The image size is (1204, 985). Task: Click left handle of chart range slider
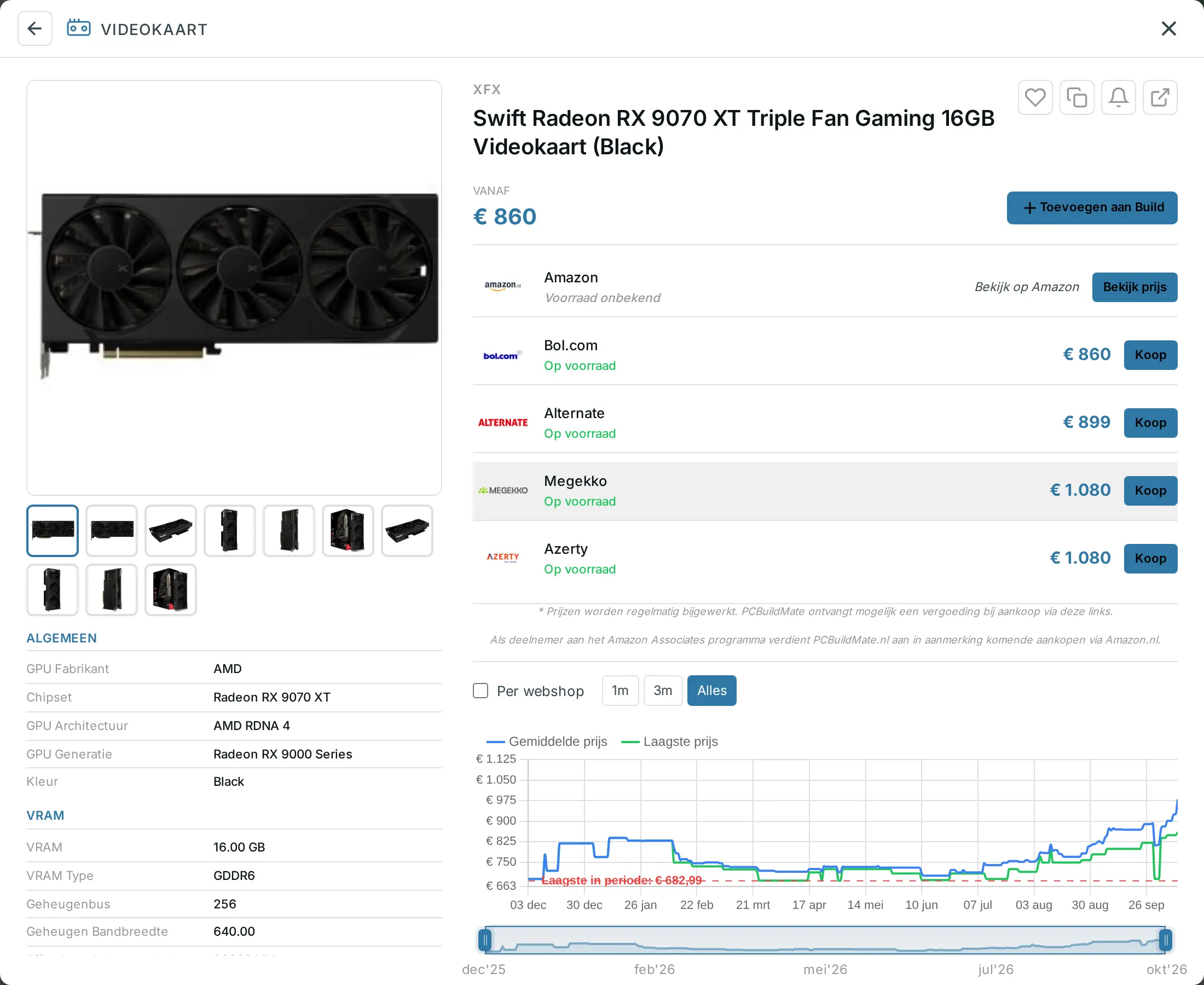[484, 941]
